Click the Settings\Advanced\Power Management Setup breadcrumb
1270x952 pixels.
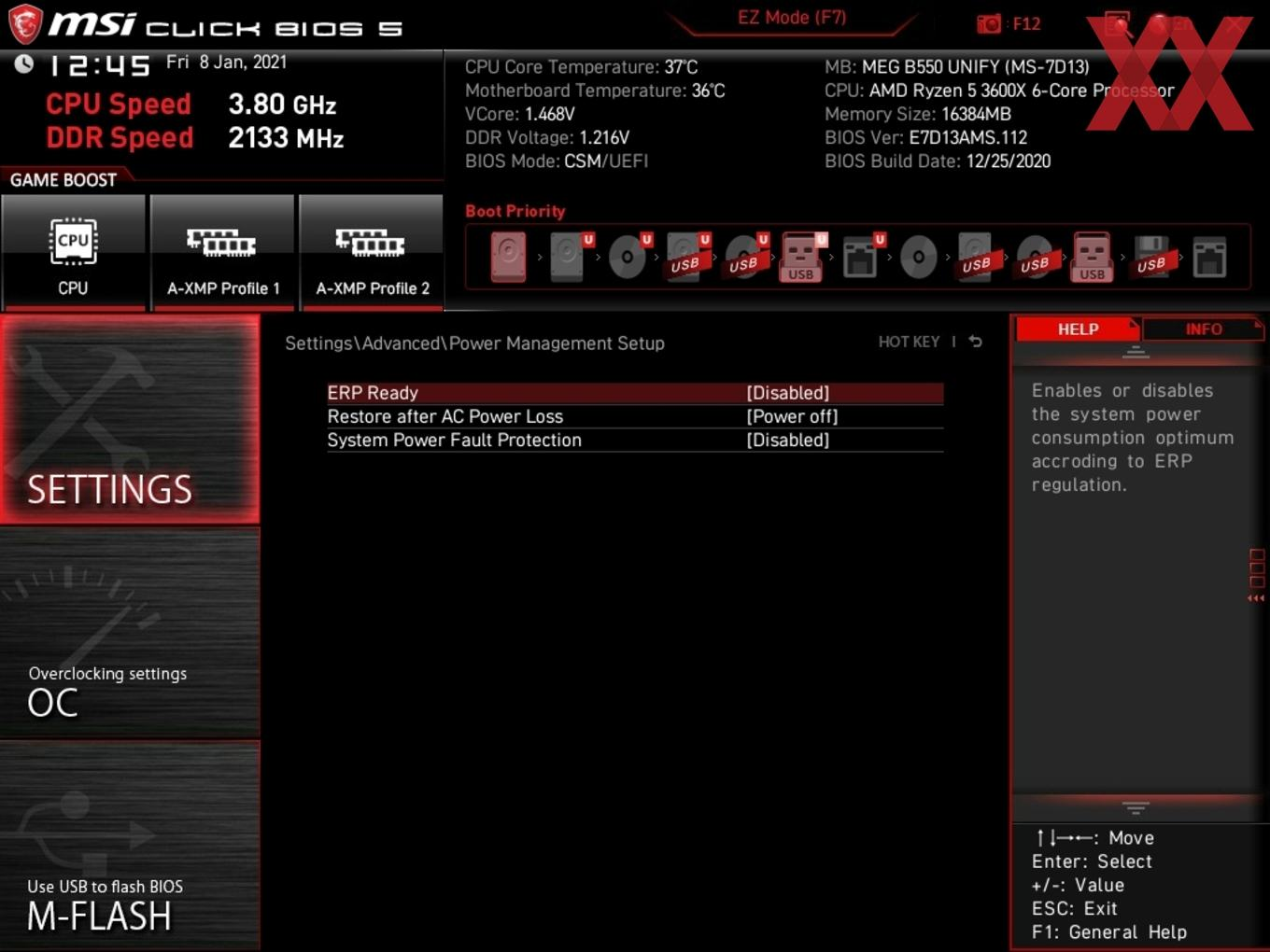474,343
